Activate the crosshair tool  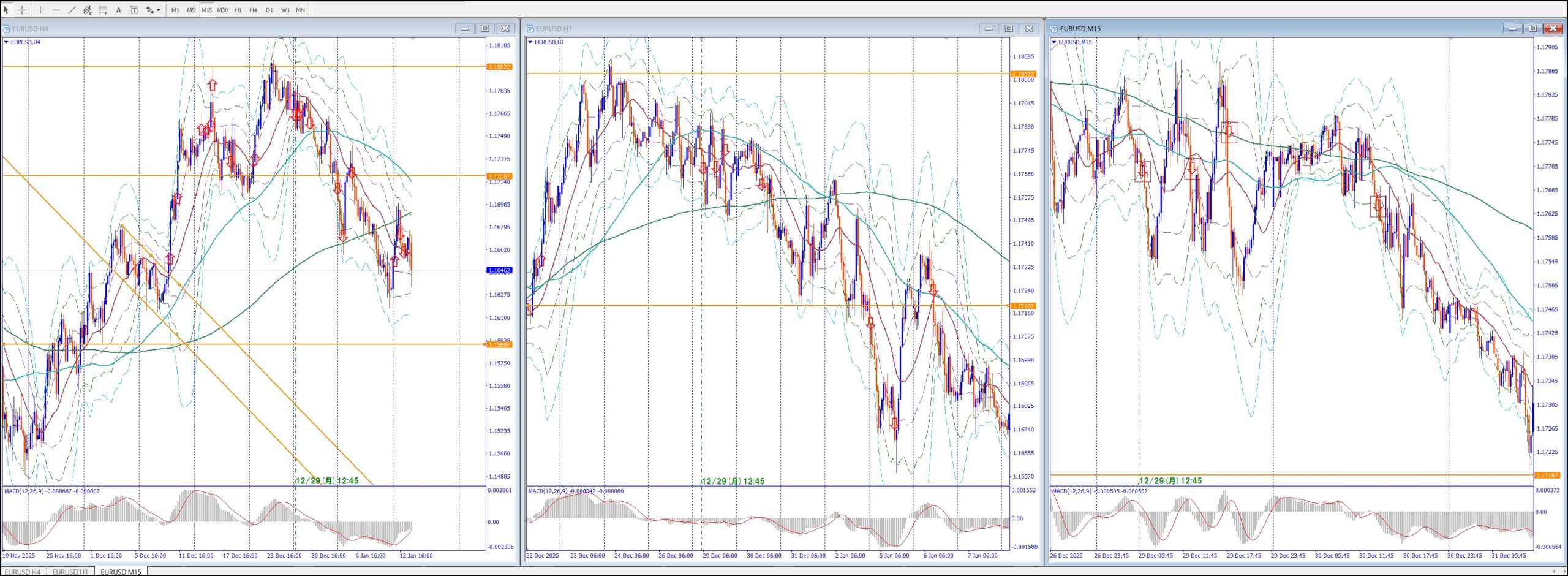pyautogui.click(x=22, y=10)
